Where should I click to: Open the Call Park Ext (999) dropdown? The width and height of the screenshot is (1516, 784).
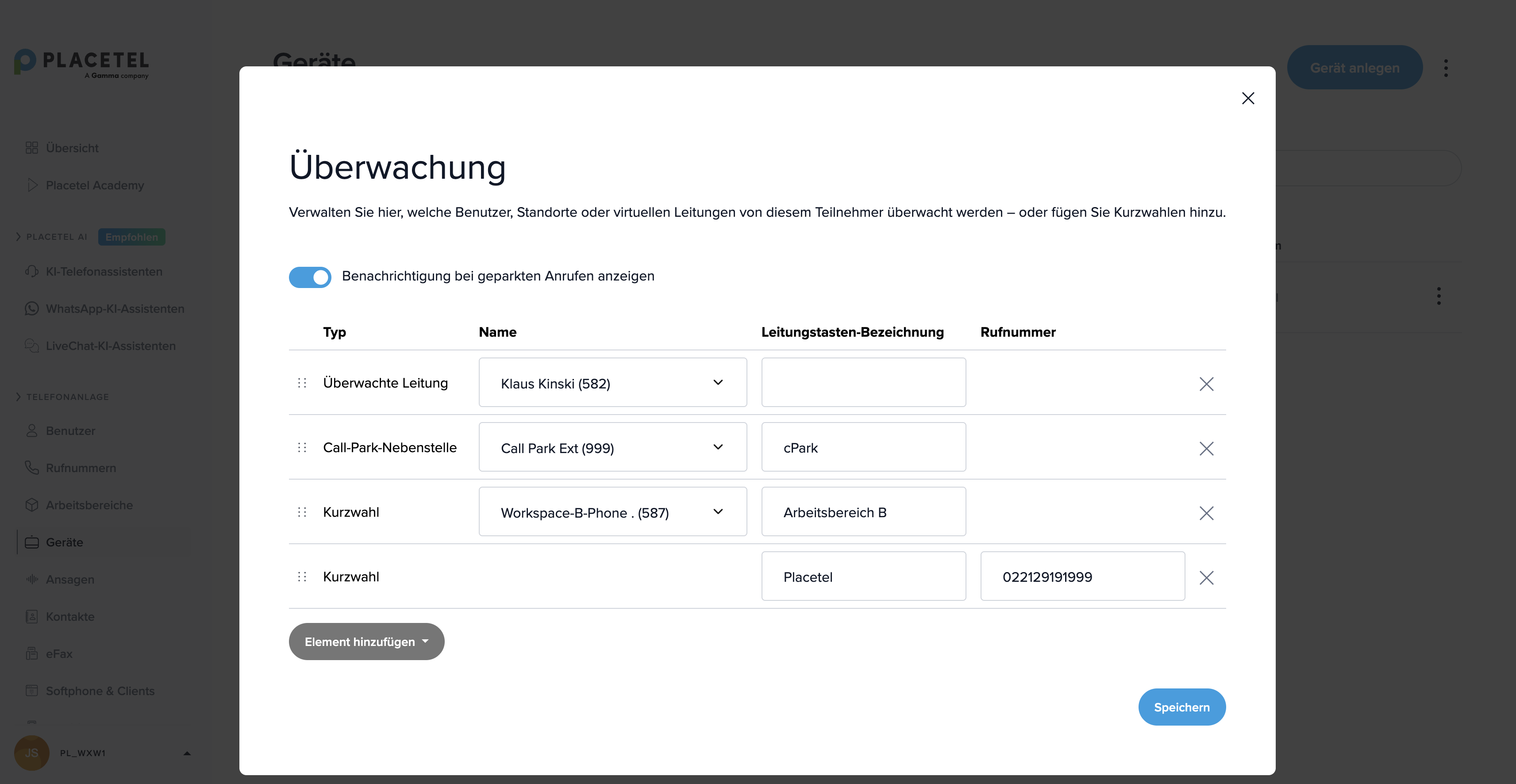[x=612, y=447]
